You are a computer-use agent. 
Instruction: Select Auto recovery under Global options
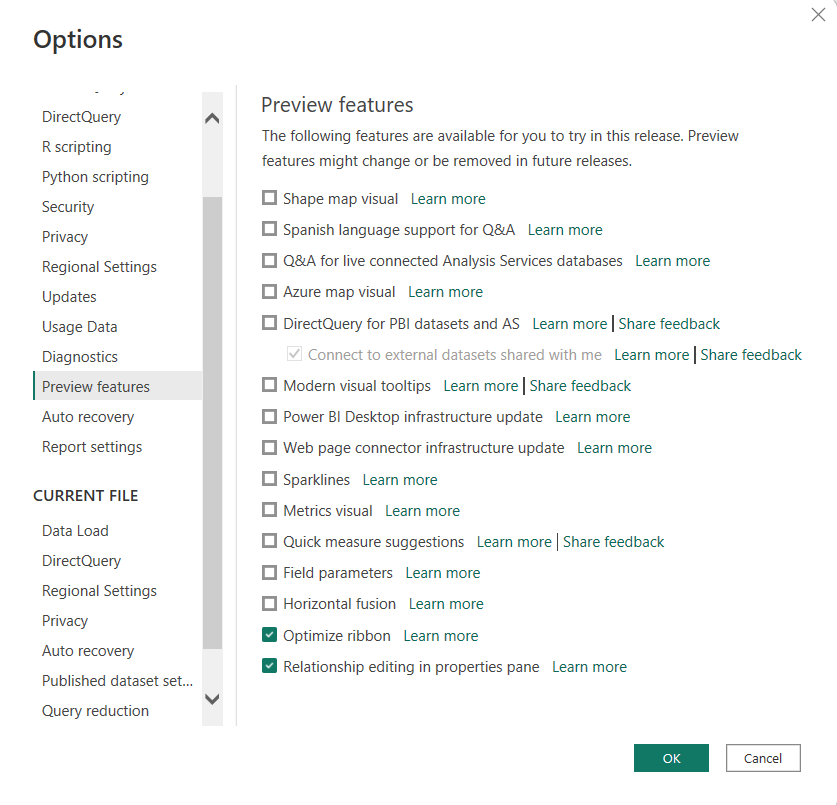click(88, 417)
